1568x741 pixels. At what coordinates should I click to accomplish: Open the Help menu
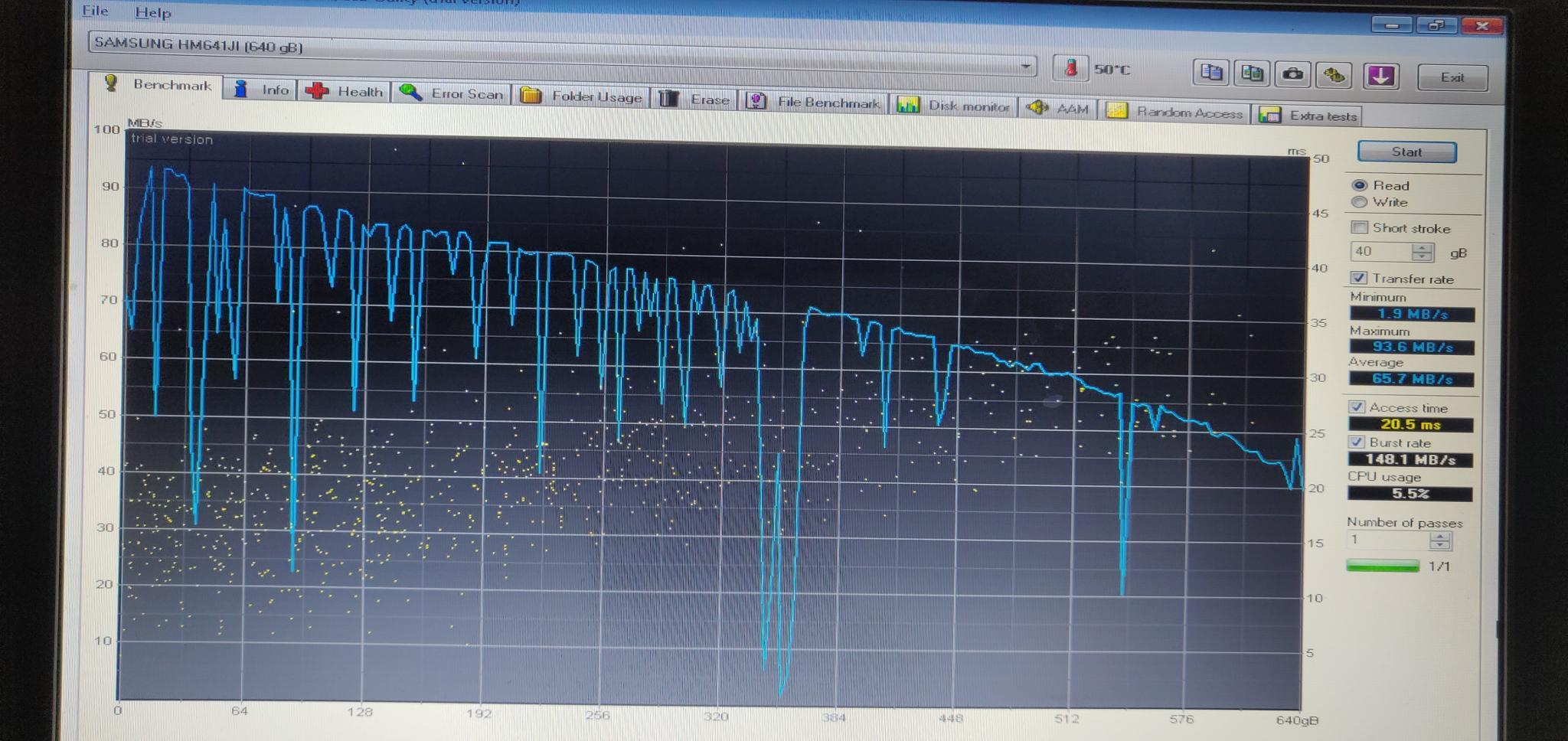(x=153, y=13)
